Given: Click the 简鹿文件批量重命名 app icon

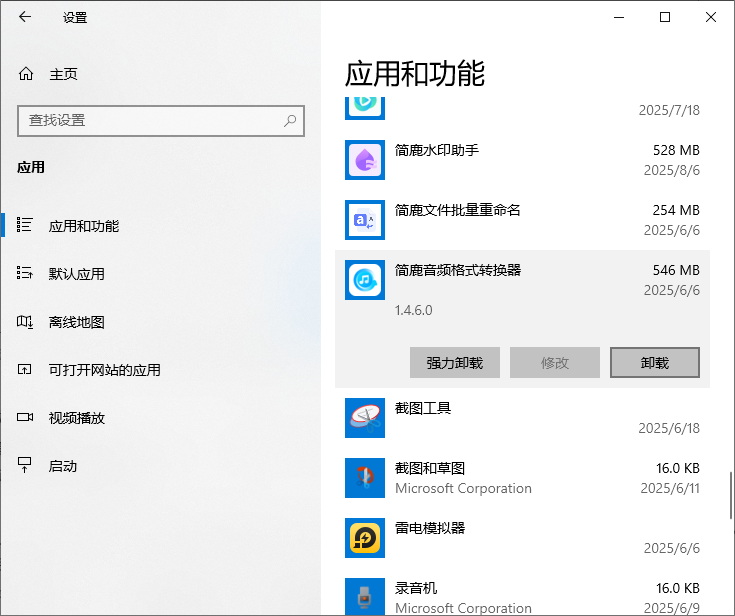Looking at the screenshot, I should tap(365, 220).
